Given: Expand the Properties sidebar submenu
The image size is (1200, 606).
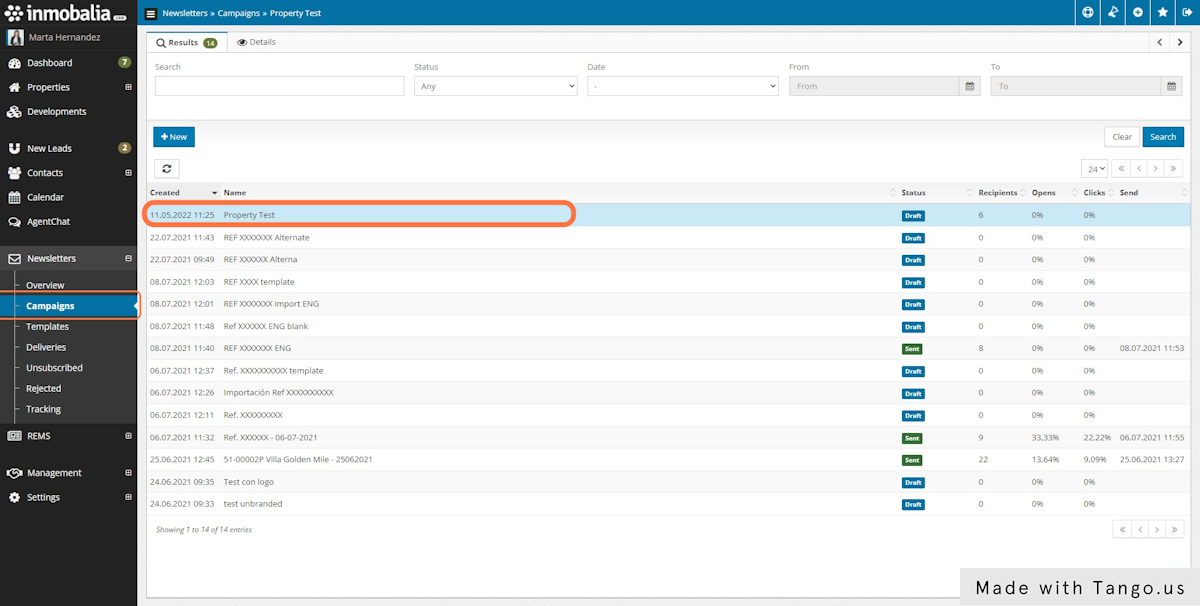Looking at the screenshot, I should click(x=128, y=88).
